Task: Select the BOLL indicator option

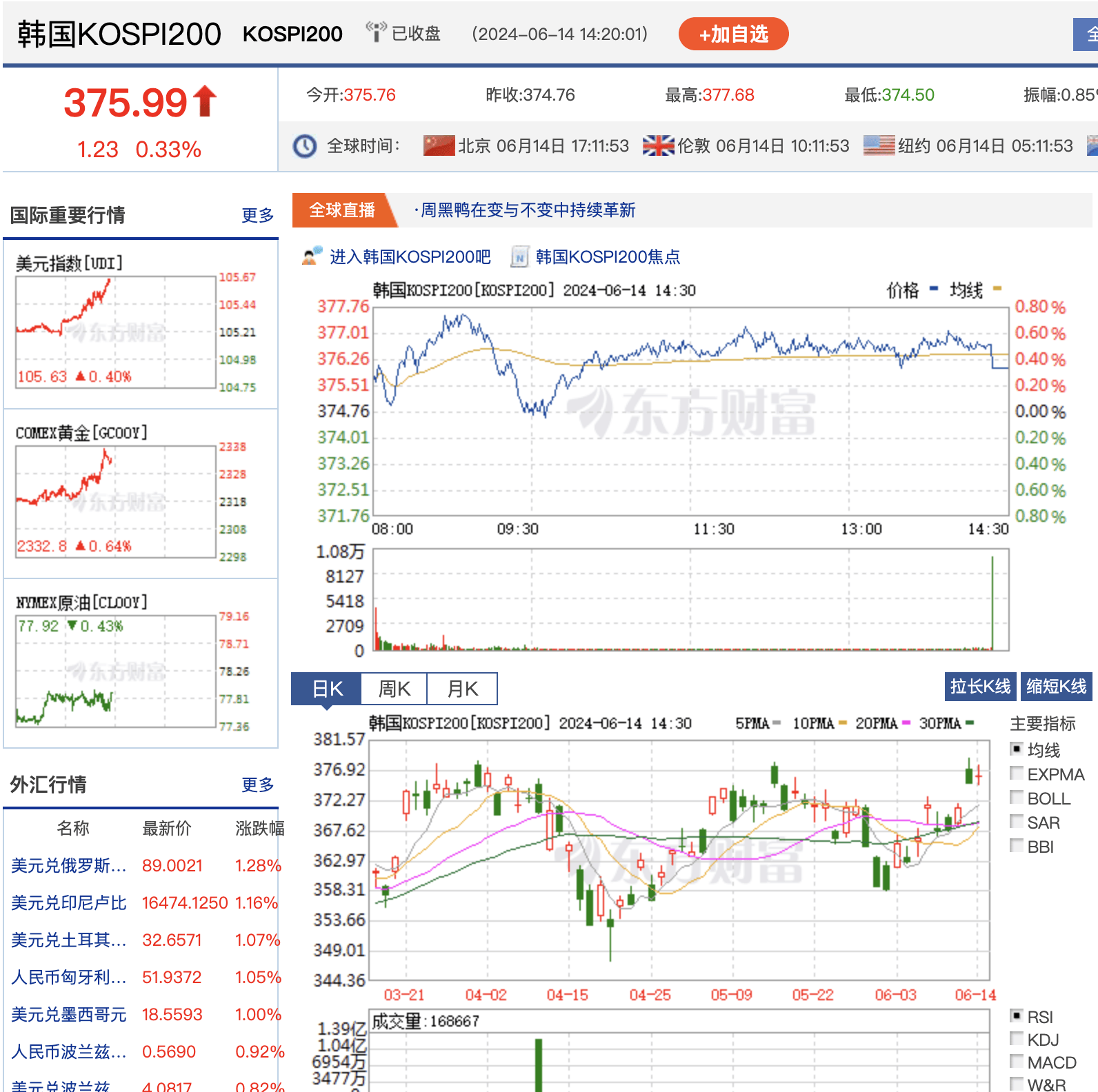Action: click(1016, 797)
